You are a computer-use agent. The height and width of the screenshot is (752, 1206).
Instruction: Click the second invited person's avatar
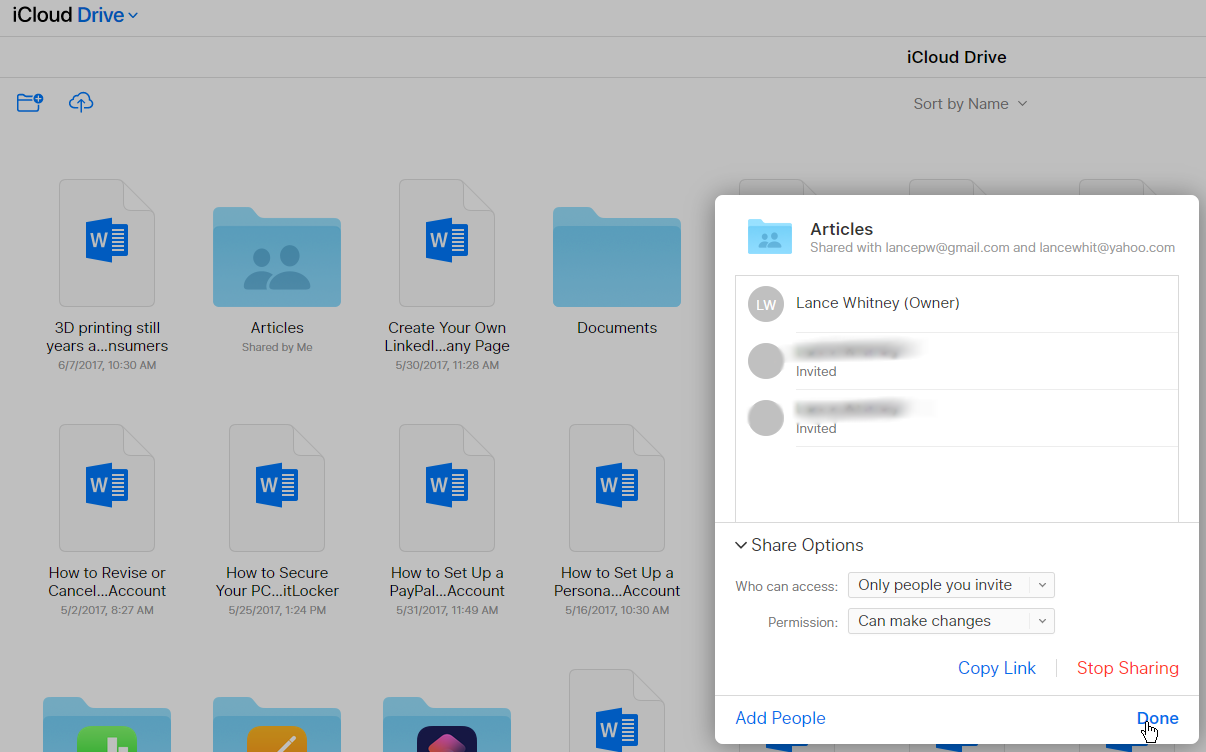coord(766,418)
